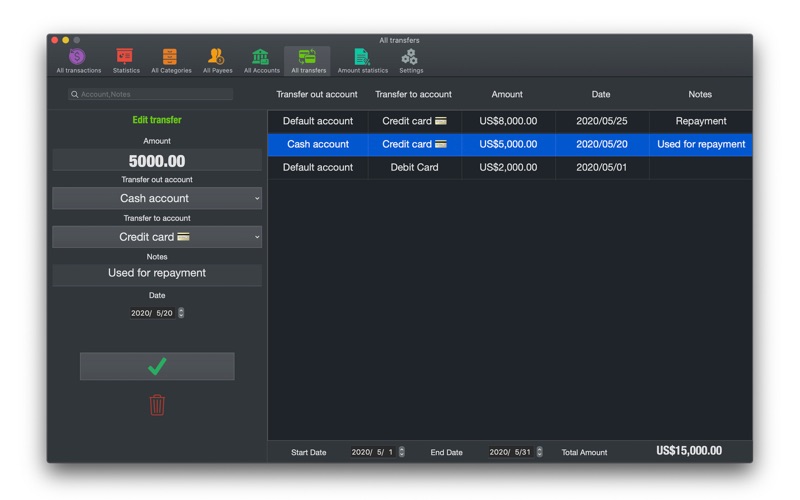This screenshot has height=500, width=800.
Task: Click the 2020/05/25 date cell
Action: point(602,121)
